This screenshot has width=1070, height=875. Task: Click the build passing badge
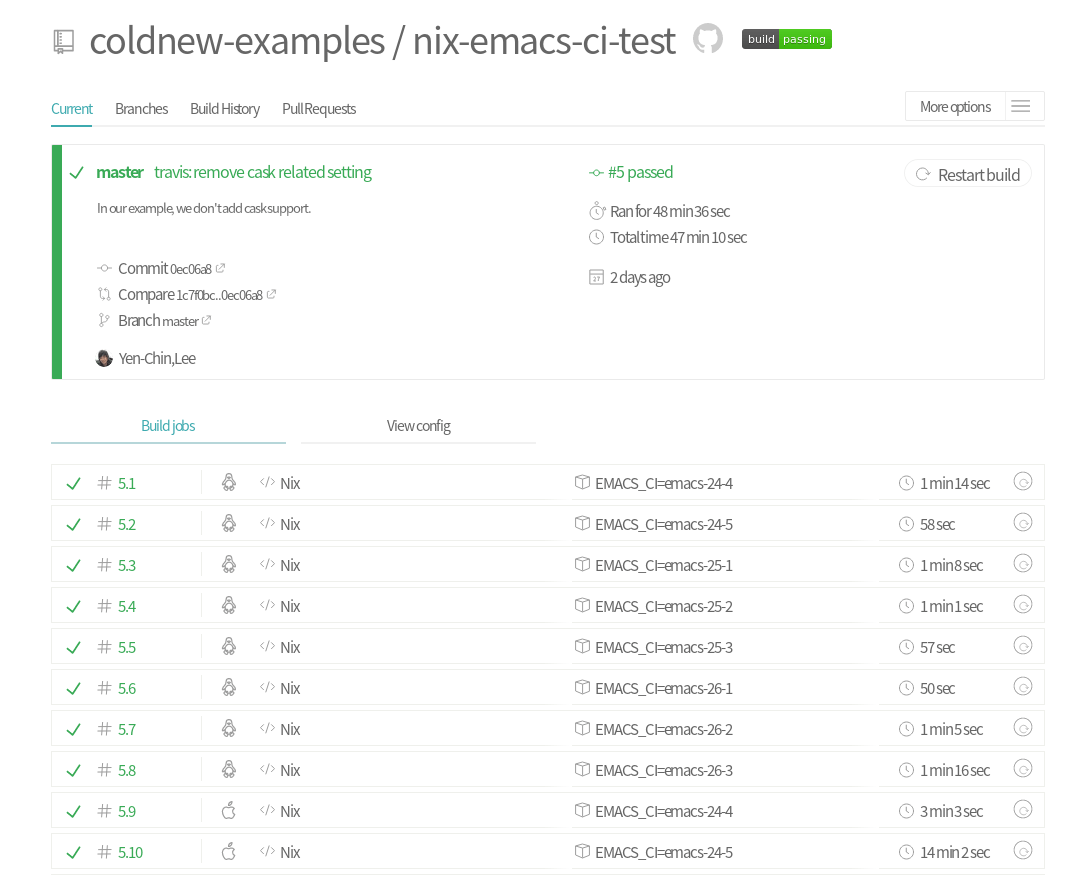coord(786,39)
